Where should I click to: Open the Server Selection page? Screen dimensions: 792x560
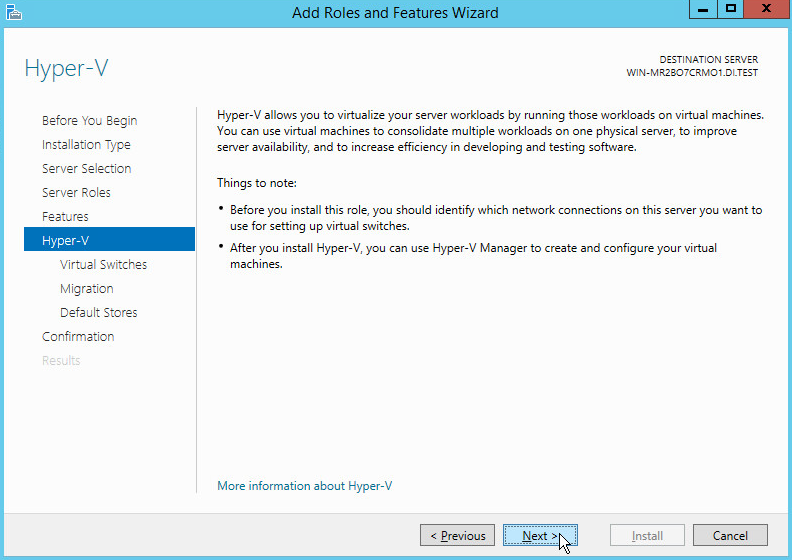(86, 169)
